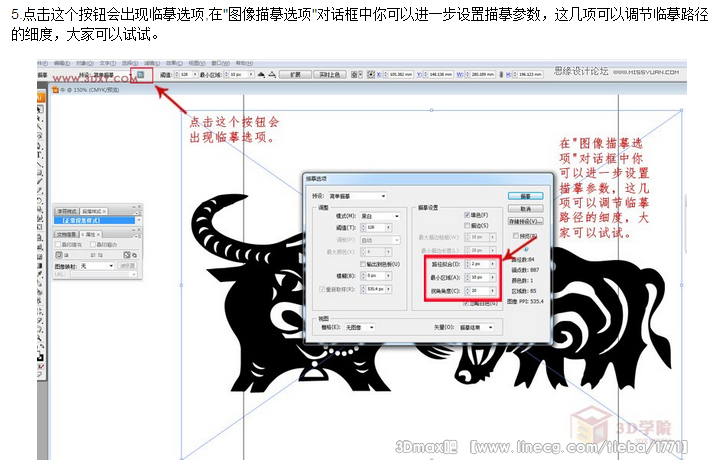The height and width of the screenshot is (464, 717).
Task: Open the 帮助 (Help) menu
Action: [244, 63]
